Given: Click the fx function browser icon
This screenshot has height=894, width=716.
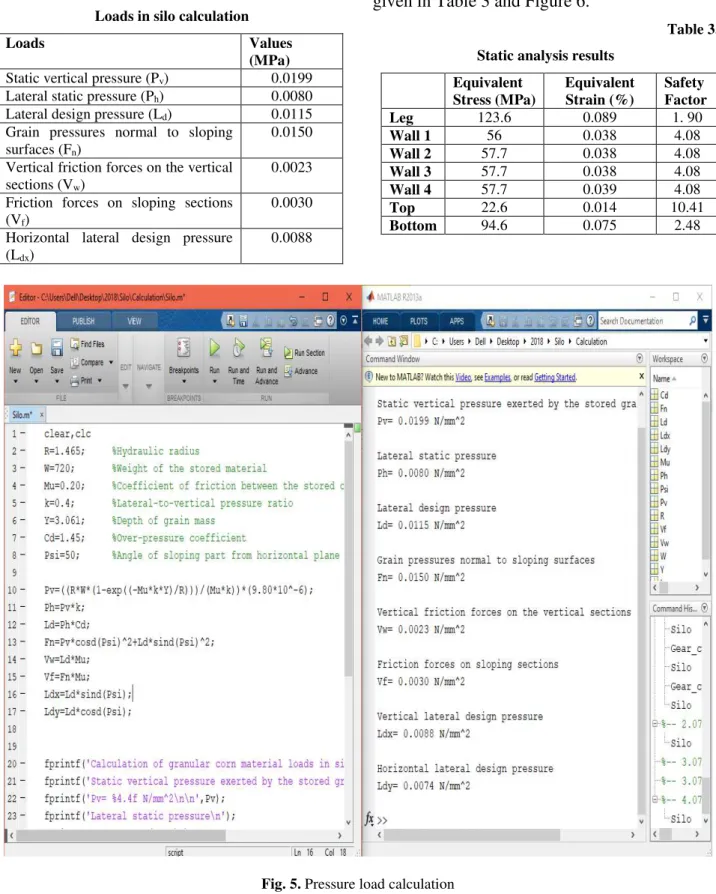Looking at the screenshot, I should coord(369,819).
